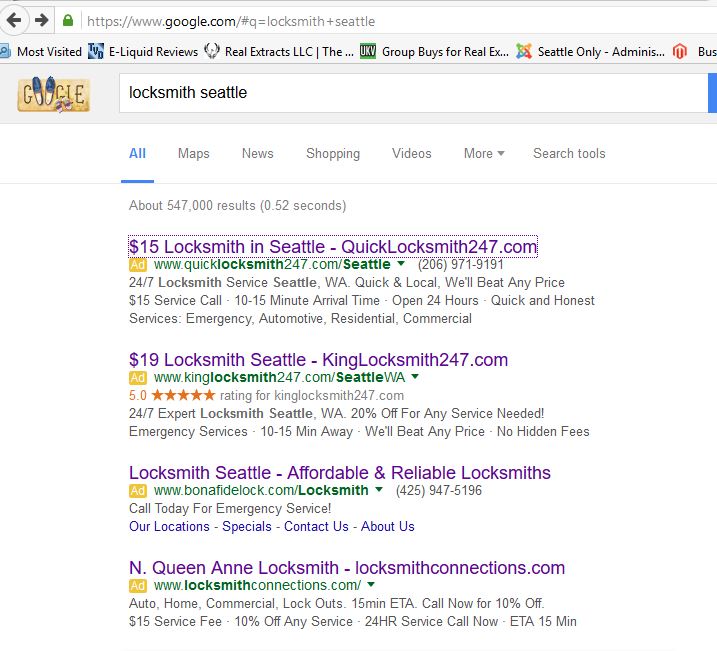Click the browser forward arrow

click(42, 20)
